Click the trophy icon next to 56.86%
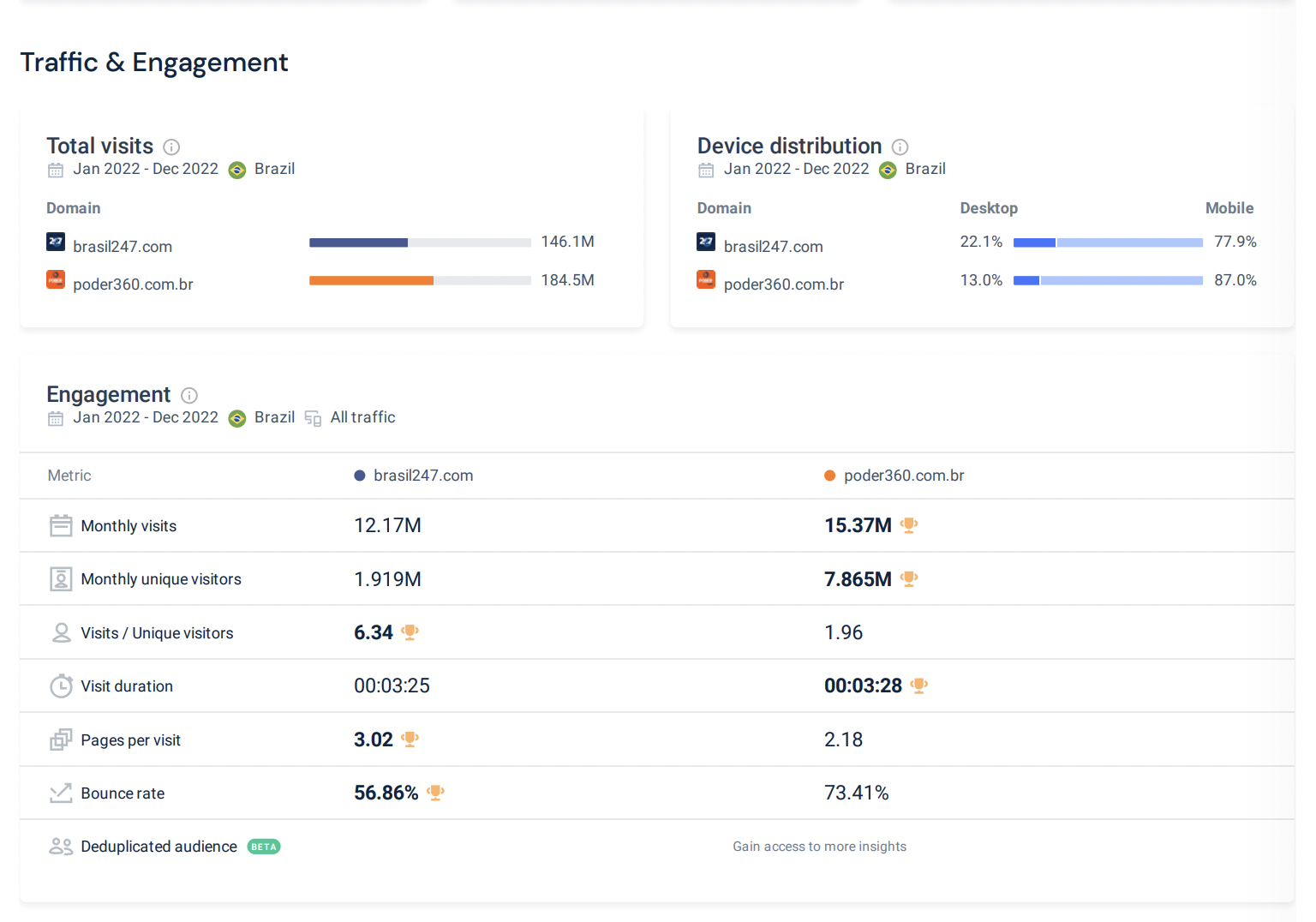The image size is (1316, 922). (435, 793)
